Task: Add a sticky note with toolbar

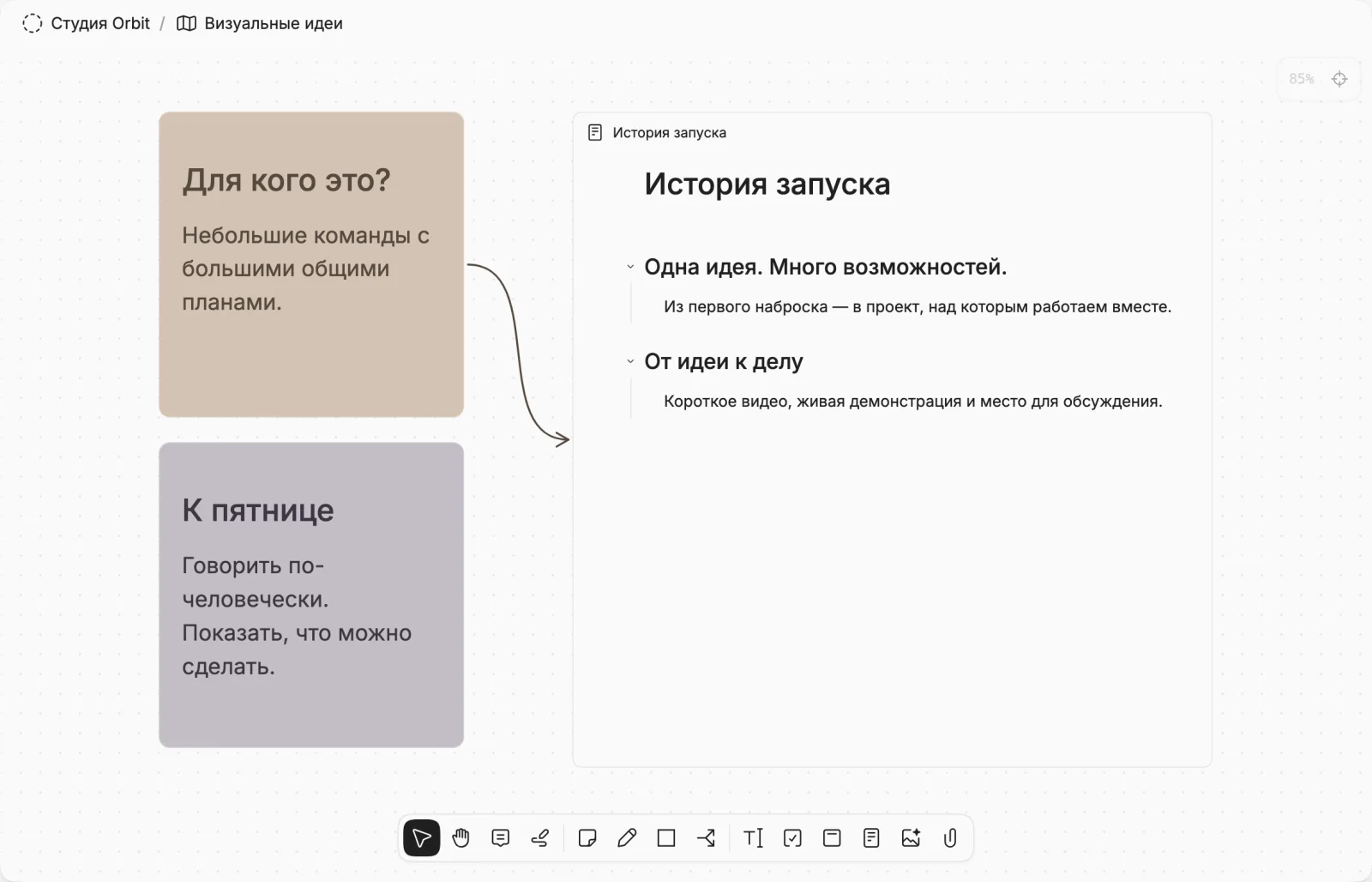Action: click(587, 838)
